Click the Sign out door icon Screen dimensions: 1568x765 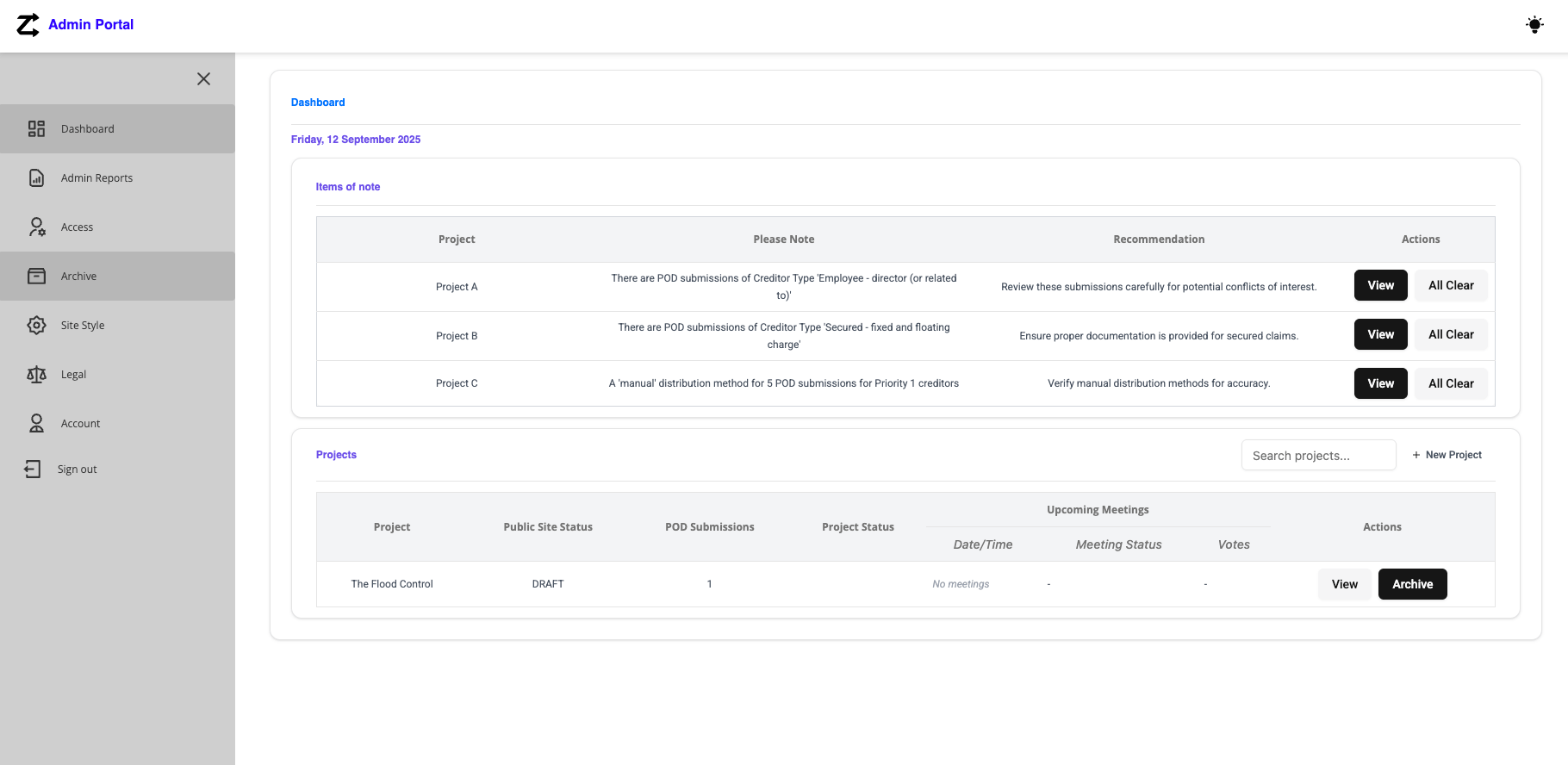(33, 470)
